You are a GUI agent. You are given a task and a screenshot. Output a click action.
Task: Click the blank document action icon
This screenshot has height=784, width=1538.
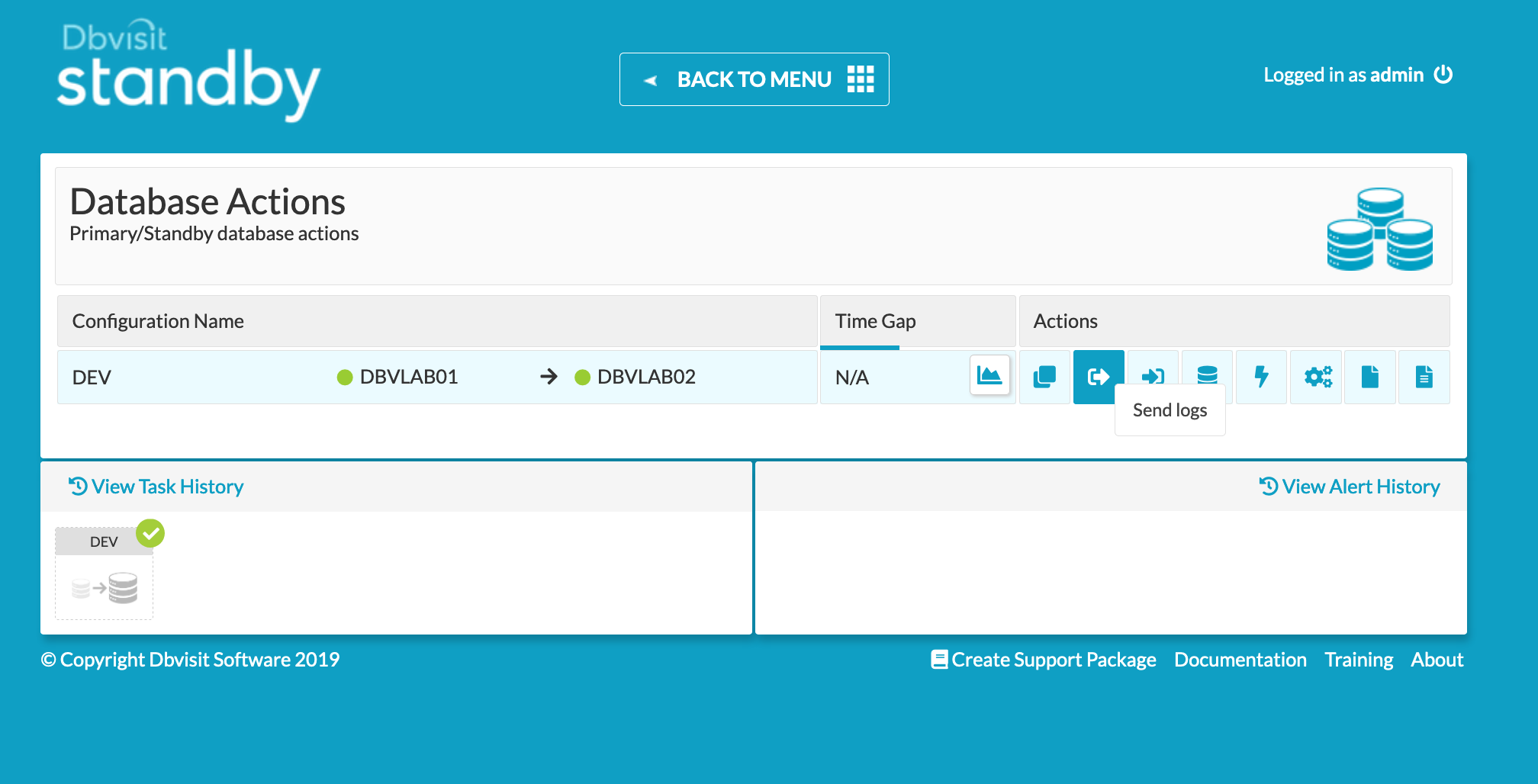click(x=1370, y=377)
